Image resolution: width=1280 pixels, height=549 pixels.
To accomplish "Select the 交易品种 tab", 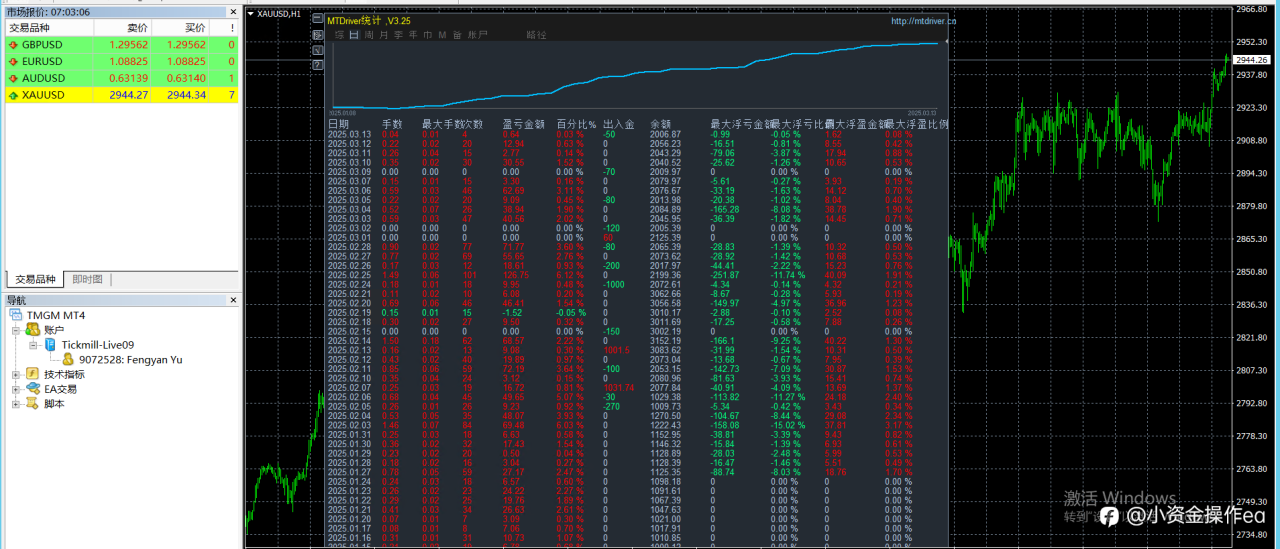I will (x=35, y=280).
